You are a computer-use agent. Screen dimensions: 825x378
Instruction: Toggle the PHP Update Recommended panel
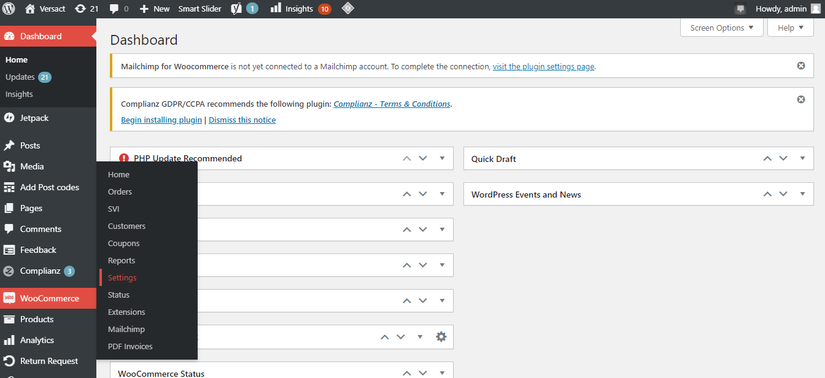tap(442, 158)
